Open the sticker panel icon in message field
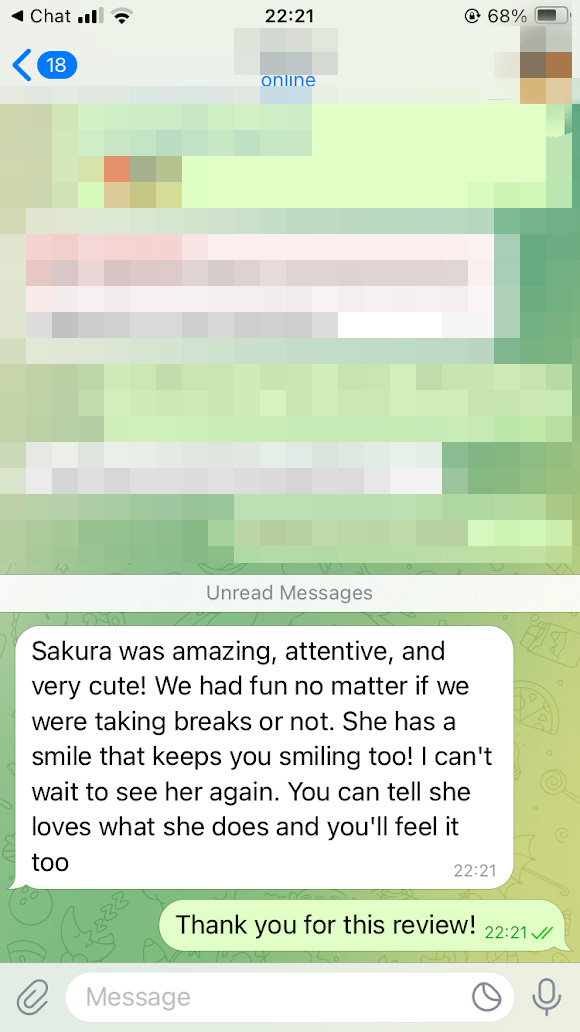 coord(487,997)
